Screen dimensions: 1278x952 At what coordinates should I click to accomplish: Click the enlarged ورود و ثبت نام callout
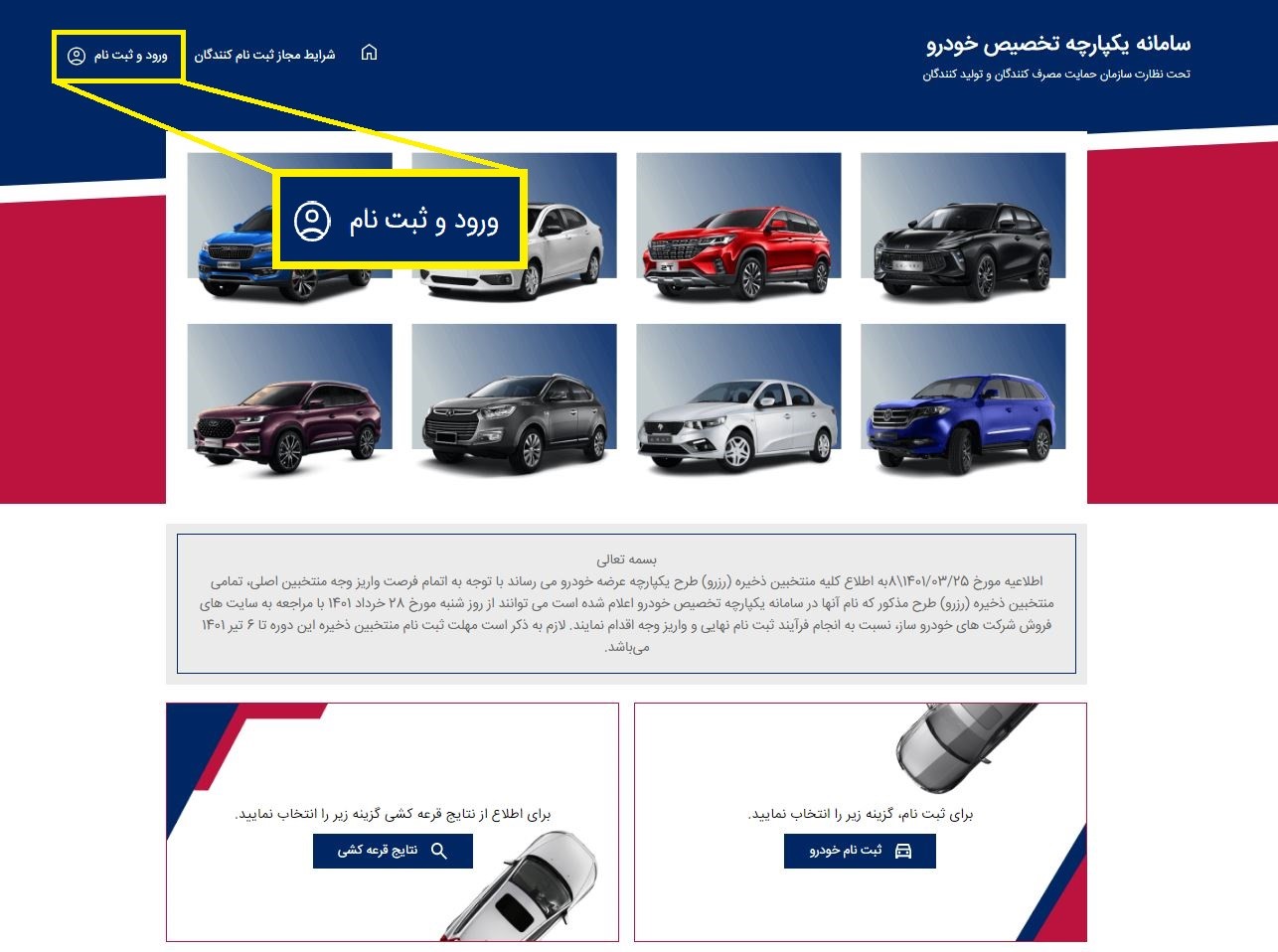399,220
